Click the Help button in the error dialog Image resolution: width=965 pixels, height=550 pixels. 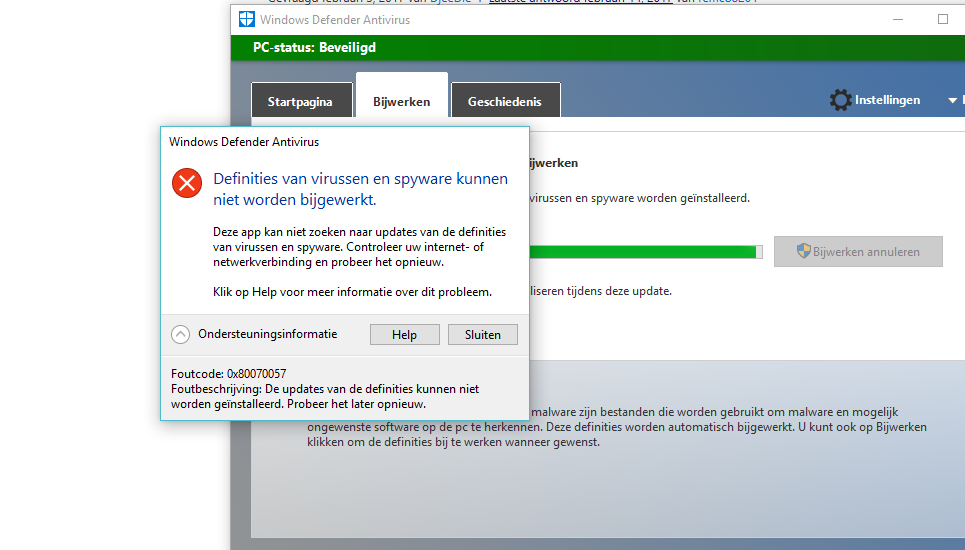[404, 335]
